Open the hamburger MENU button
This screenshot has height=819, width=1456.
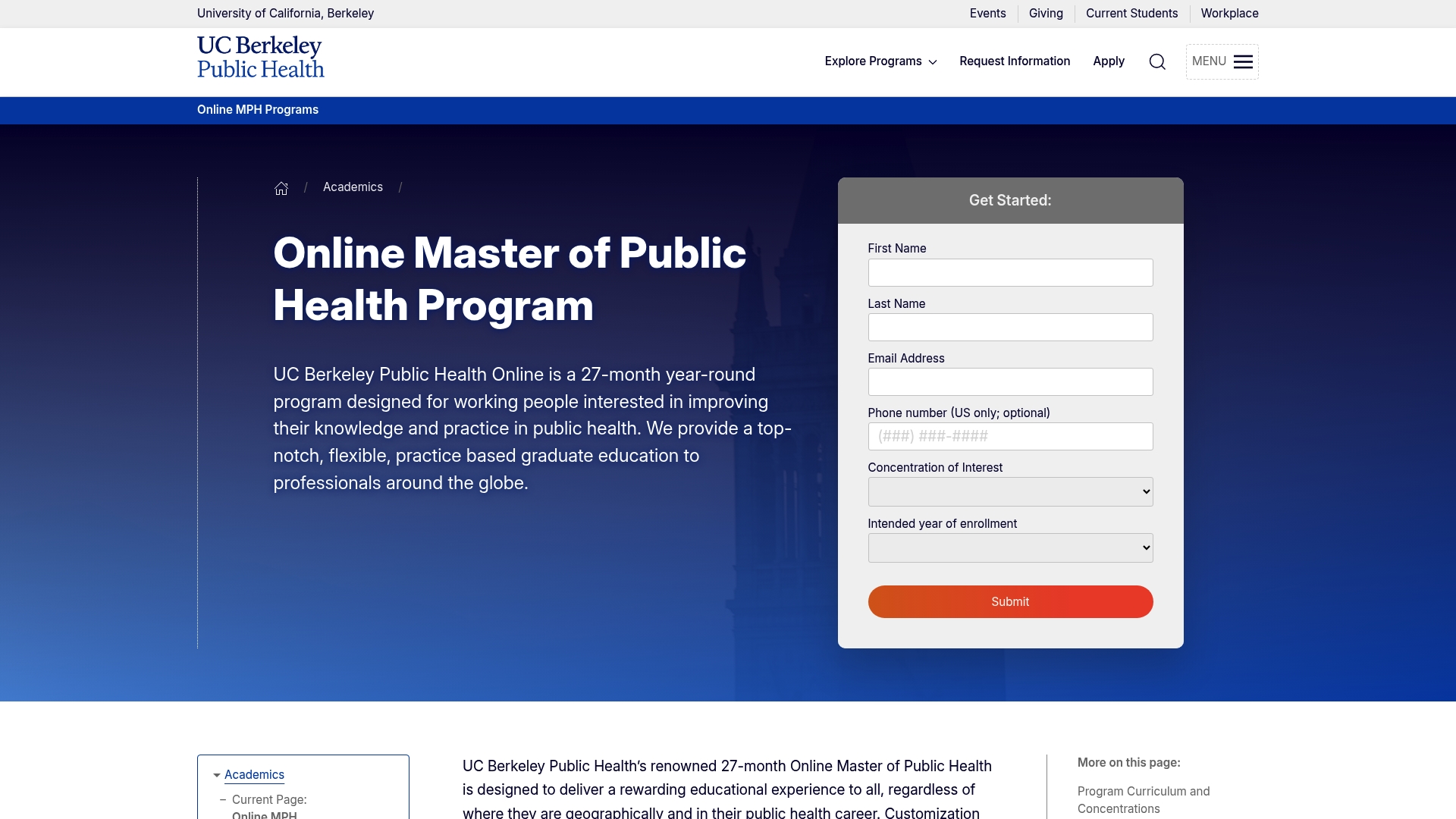tap(1222, 61)
